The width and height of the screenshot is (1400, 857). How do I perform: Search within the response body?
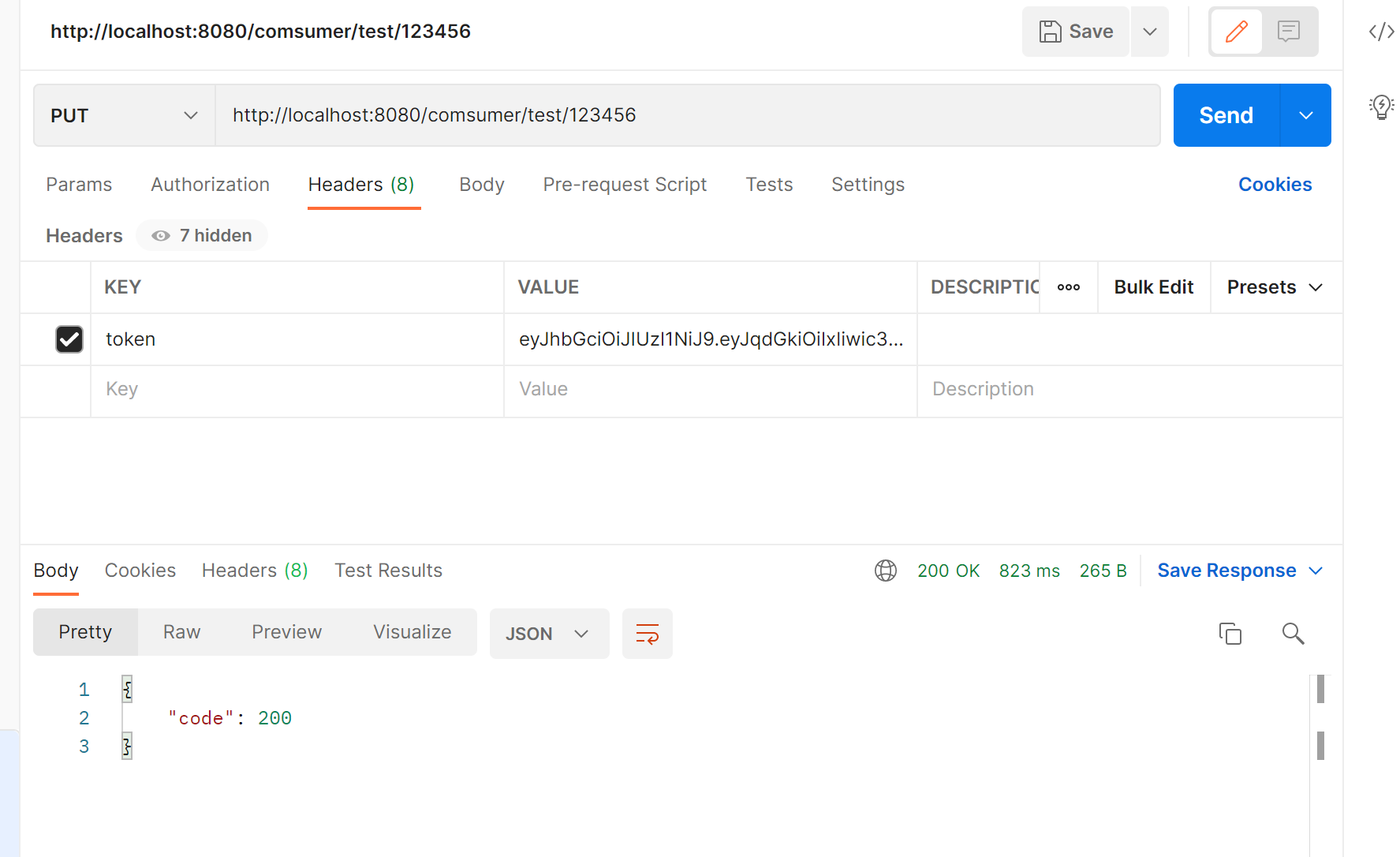tap(1293, 633)
